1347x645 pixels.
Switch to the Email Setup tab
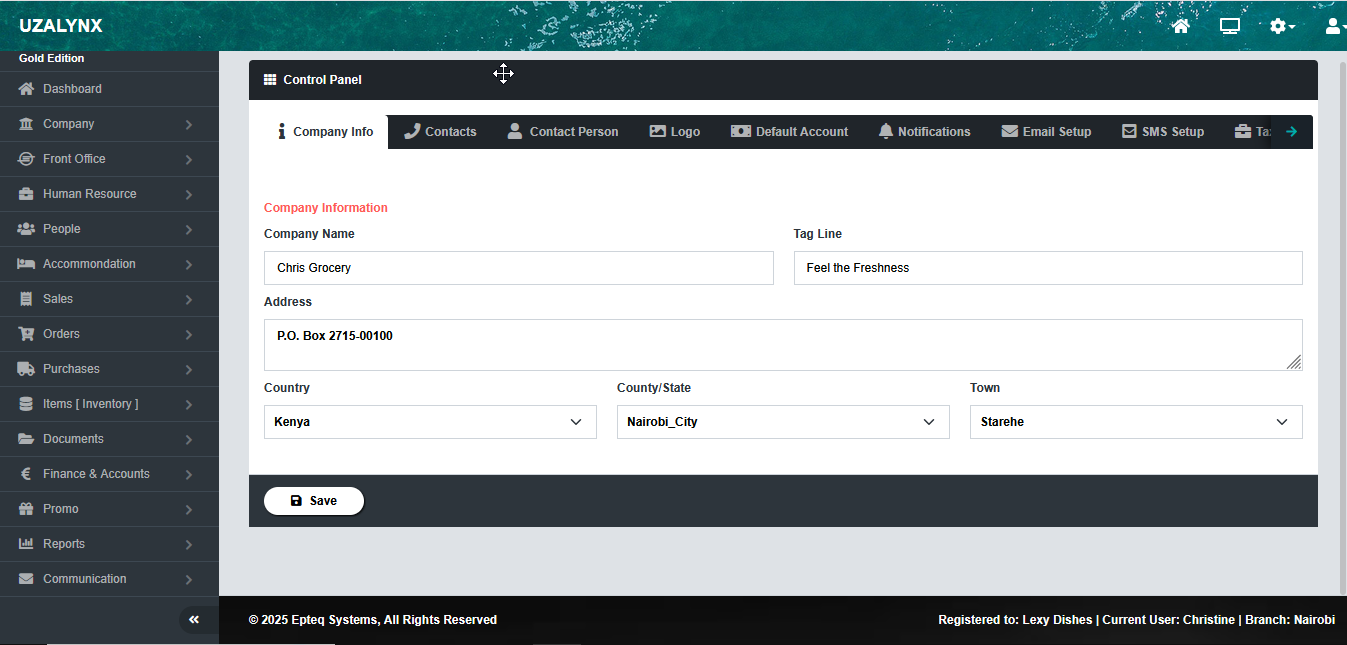pos(1046,132)
